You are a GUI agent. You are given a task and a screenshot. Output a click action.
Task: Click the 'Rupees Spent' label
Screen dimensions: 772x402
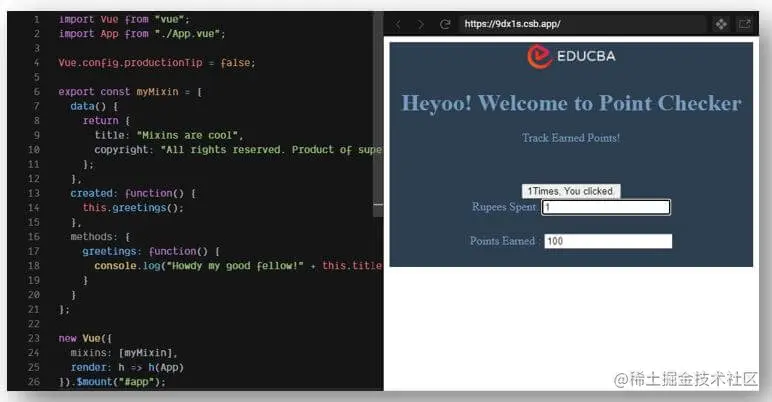point(504,207)
